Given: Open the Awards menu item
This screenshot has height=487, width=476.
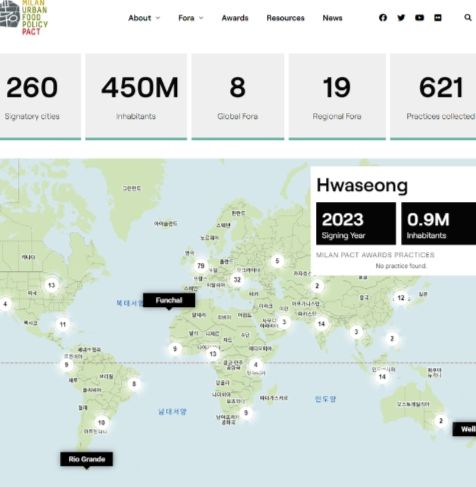Looking at the screenshot, I should pyautogui.click(x=235, y=18).
